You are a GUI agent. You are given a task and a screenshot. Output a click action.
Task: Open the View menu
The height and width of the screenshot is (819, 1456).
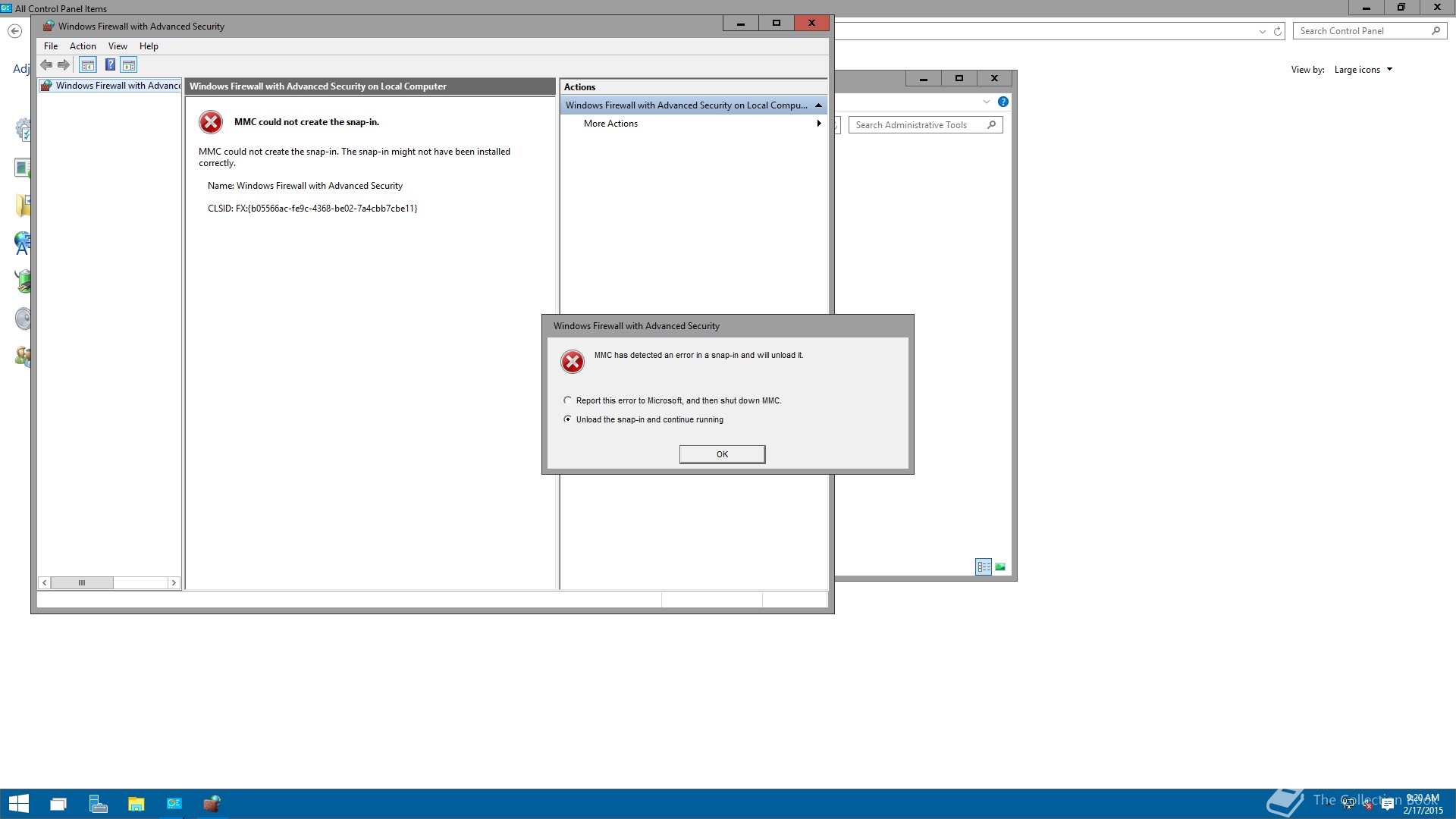click(118, 46)
